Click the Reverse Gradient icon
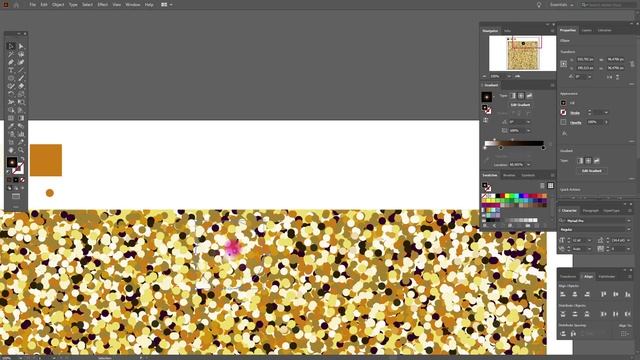Screen dimensions: 640x360 pyautogui.click(x=485, y=120)
